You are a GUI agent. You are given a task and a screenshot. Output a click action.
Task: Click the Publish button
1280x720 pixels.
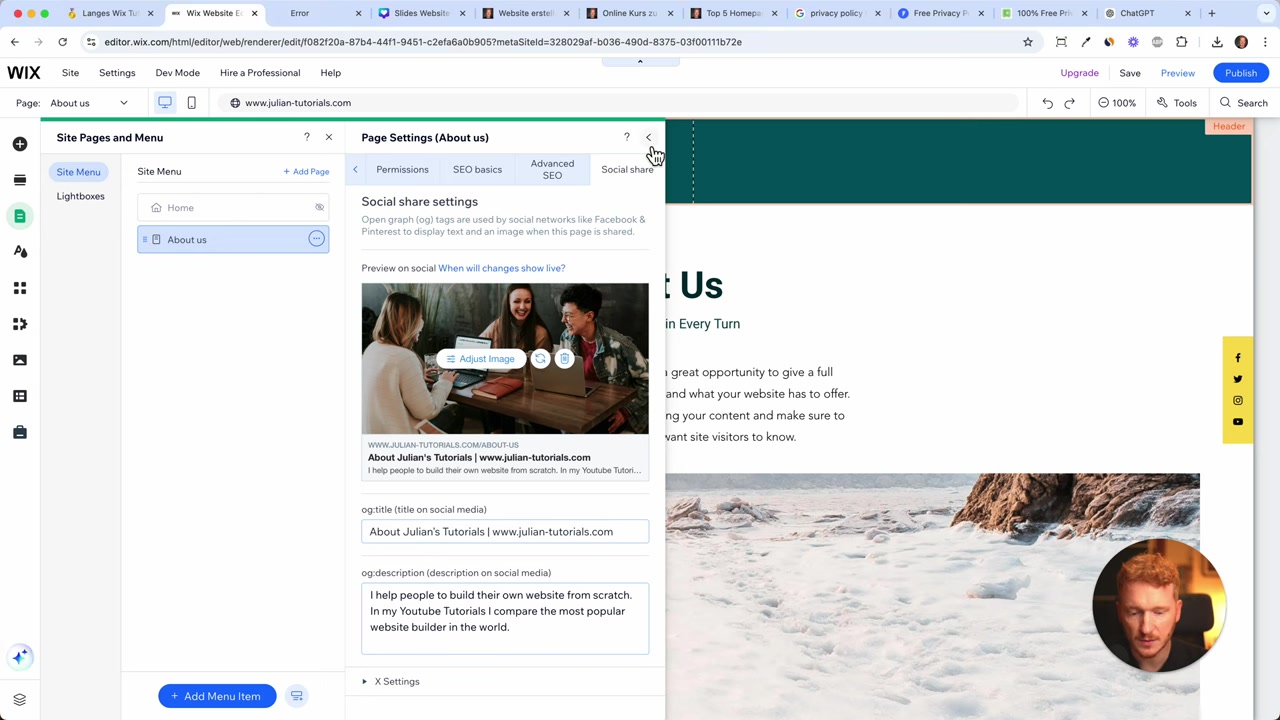(1241, 73)
